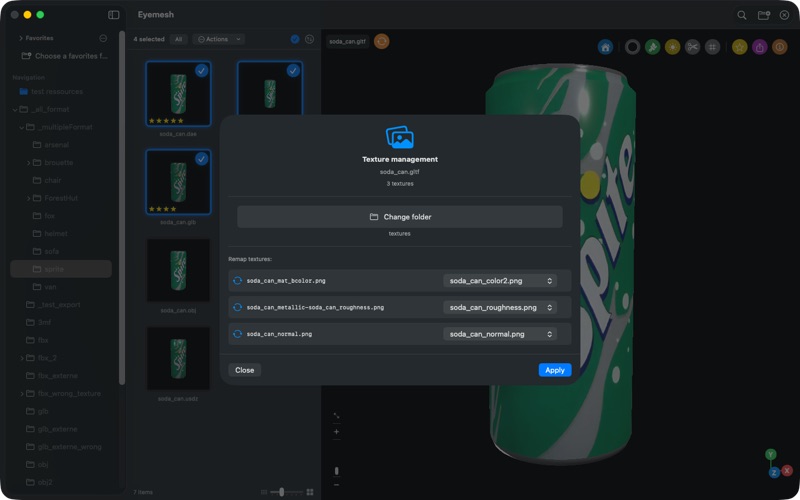Click the blue home view icon
The width and height of the screenshot is (800, 500).
click(x=605, y=47)
